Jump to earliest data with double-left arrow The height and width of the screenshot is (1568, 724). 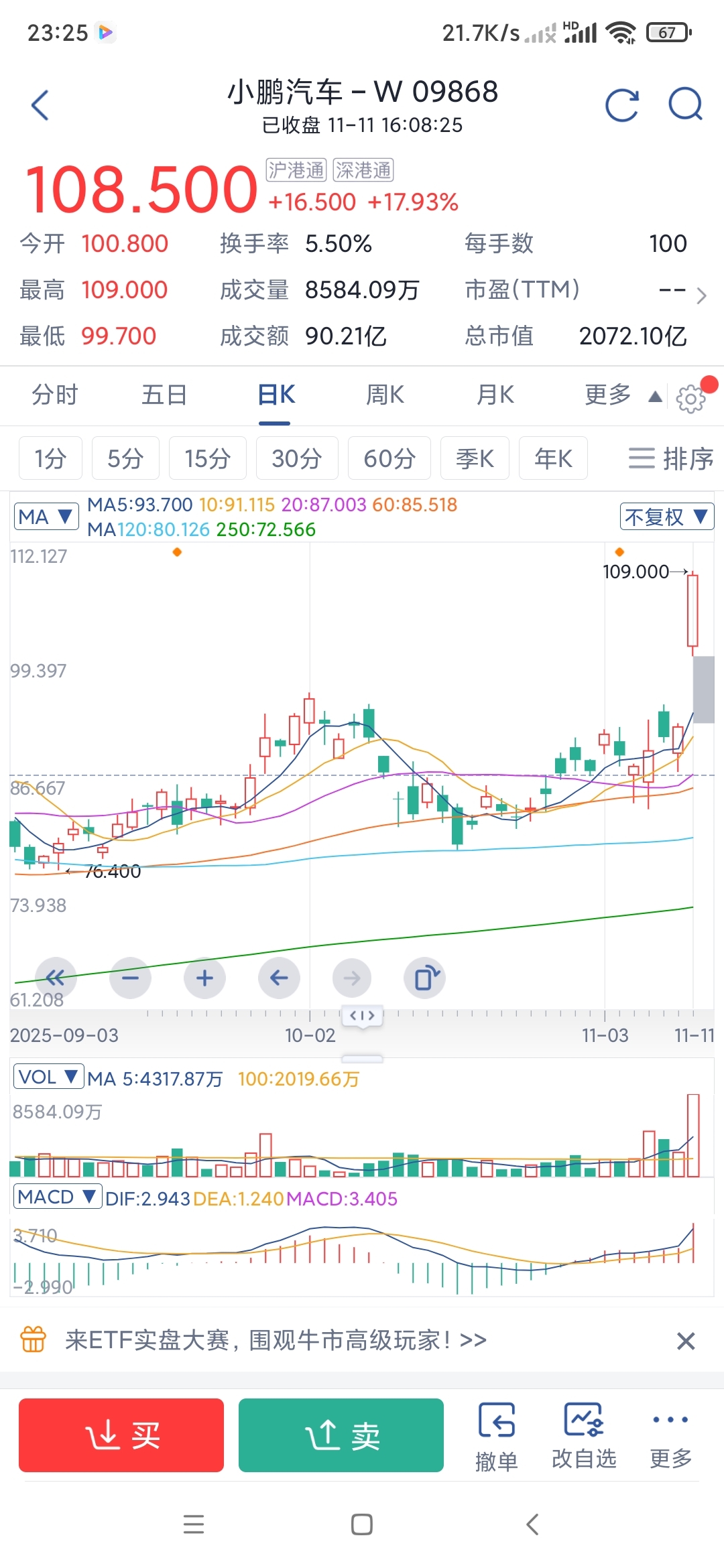coord(56,978)
